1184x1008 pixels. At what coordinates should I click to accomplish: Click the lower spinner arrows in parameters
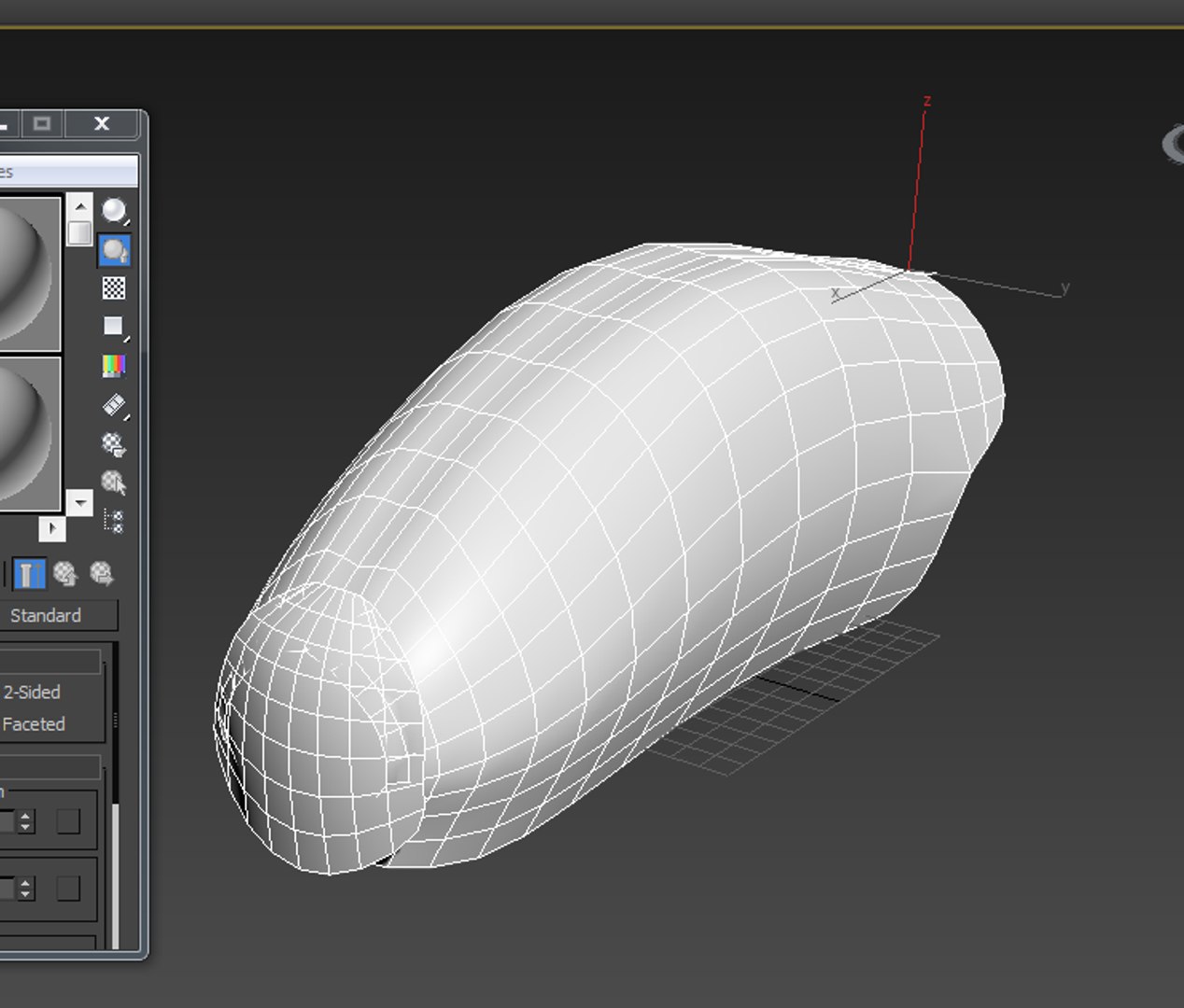pos(25,889)
